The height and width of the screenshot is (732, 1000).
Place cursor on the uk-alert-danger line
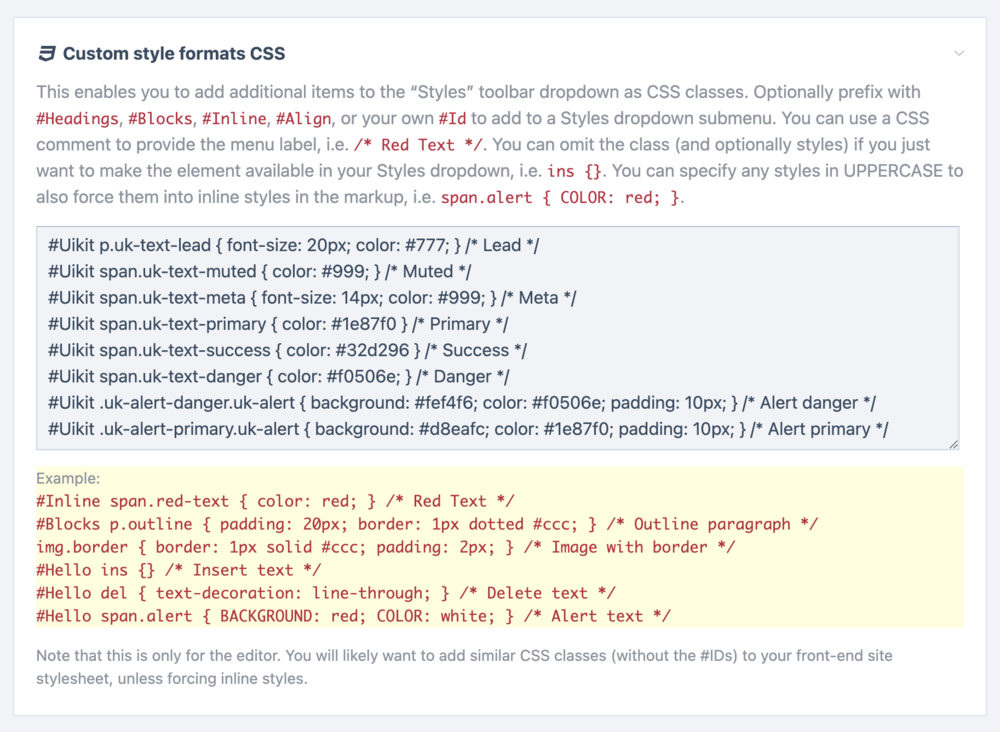(x=461, y=403)
